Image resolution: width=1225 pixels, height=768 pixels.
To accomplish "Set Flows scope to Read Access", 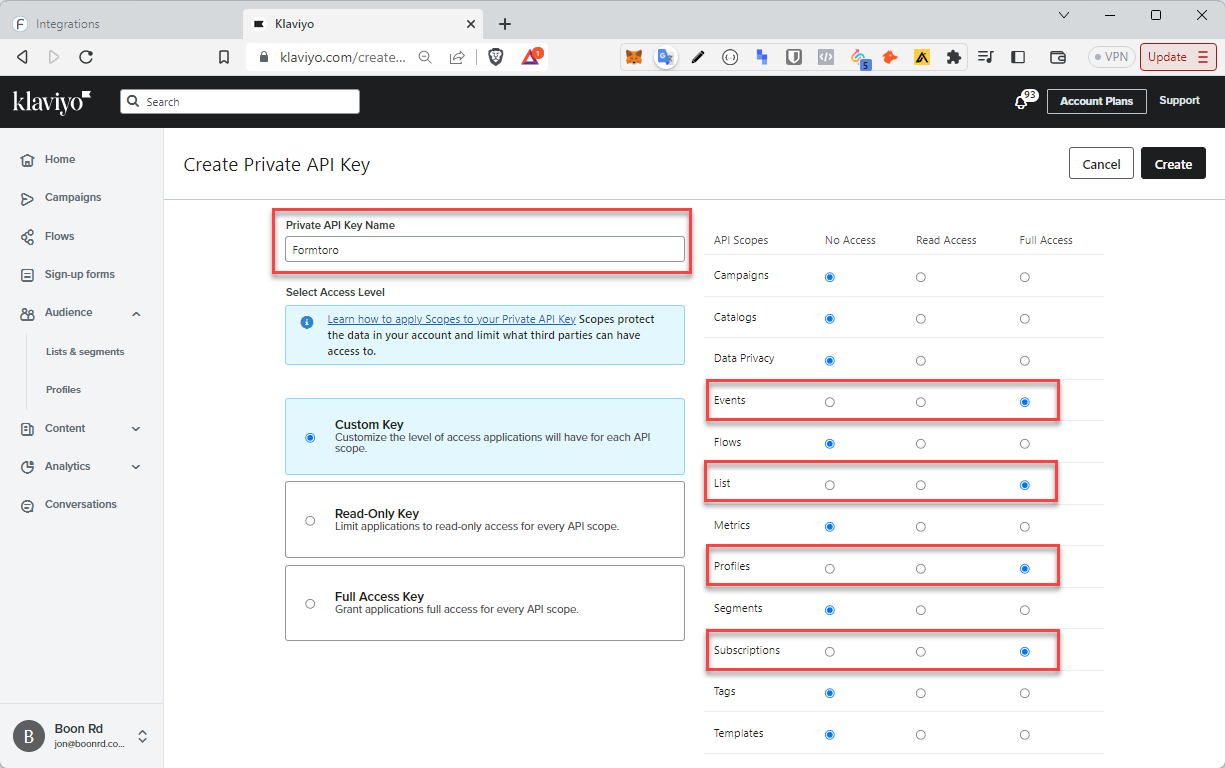I will click(920, 443).
